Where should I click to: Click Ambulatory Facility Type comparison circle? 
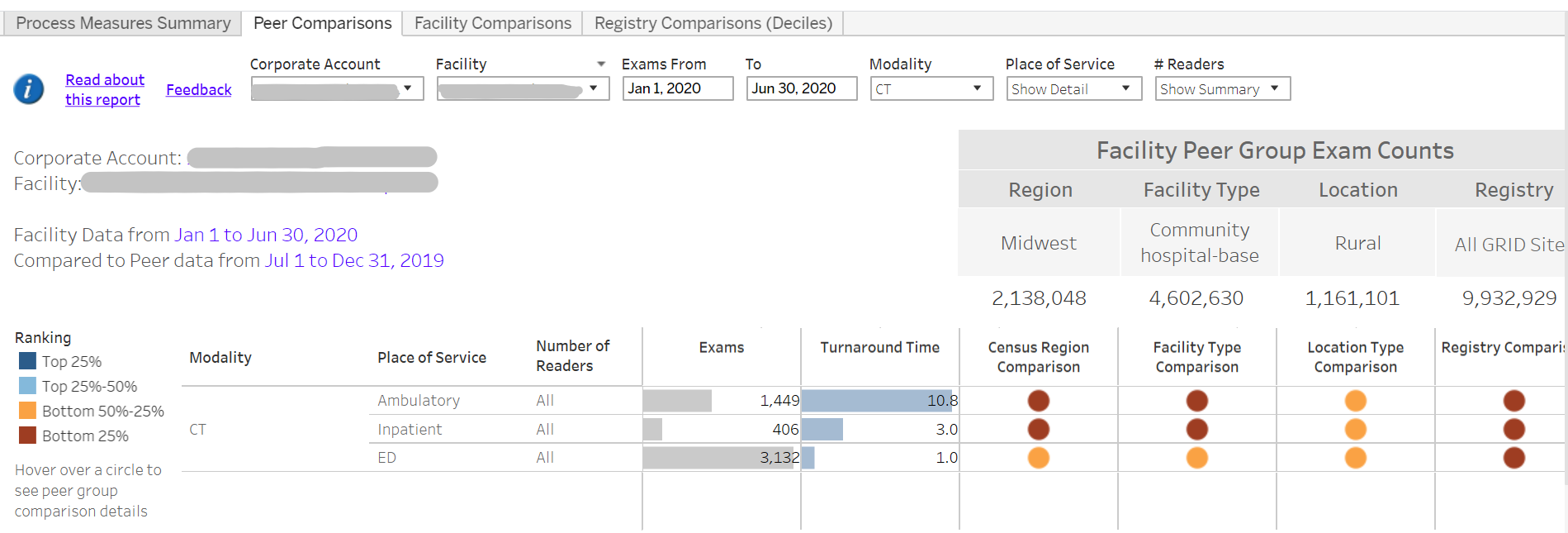(1196, 401)
